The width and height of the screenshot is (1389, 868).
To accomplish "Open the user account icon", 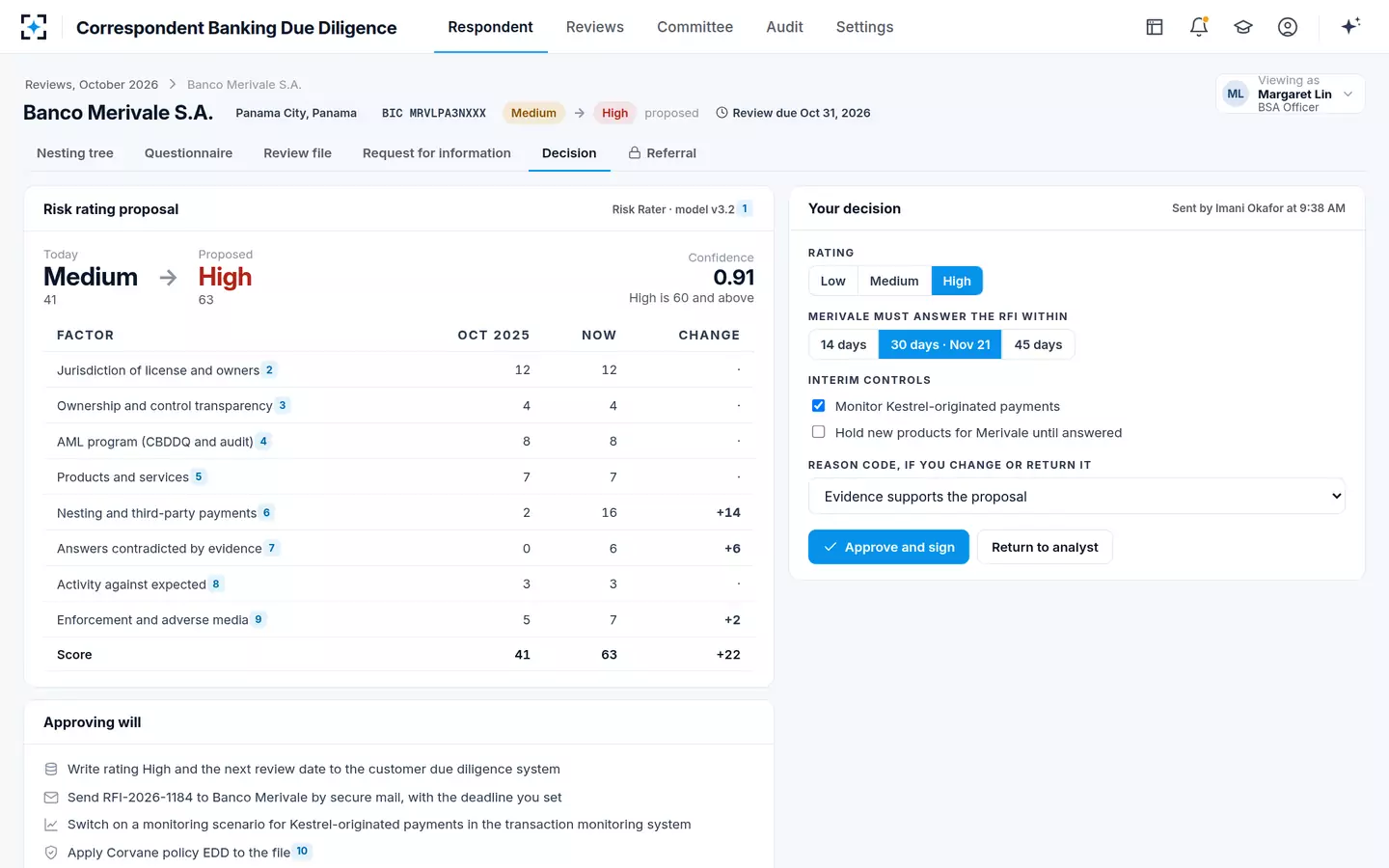I will coord(1288,27).
